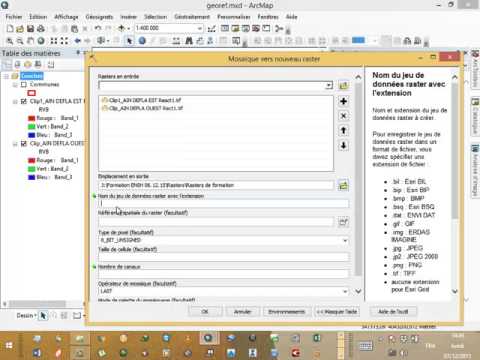Move raster down with down arrow icon
The image size is (480, 360).
click(343, 145)
